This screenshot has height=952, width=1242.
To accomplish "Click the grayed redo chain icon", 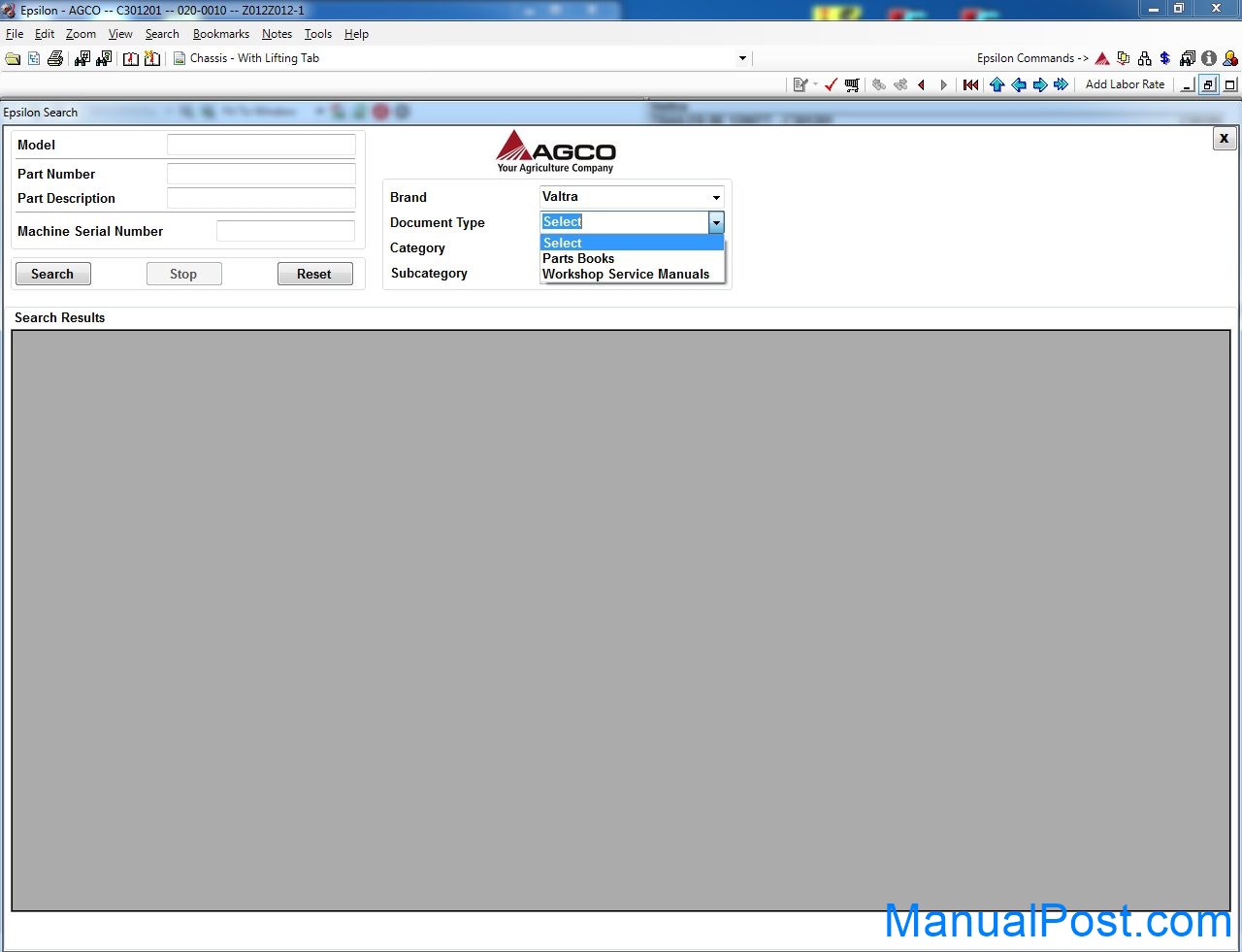I will [x=900, y=84].
